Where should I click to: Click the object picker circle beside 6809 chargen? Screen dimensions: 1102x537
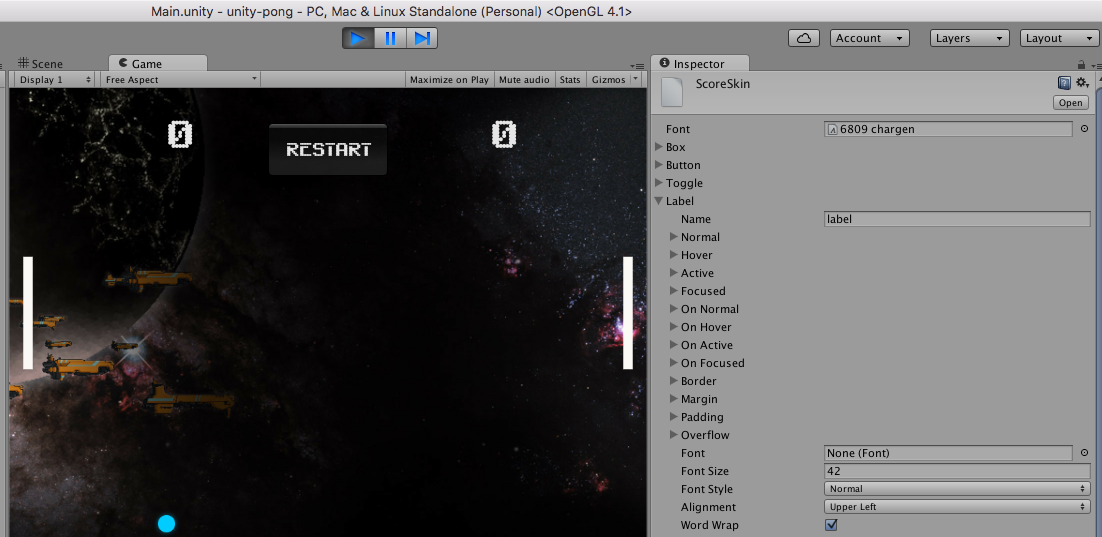(x=1084, y=129)
